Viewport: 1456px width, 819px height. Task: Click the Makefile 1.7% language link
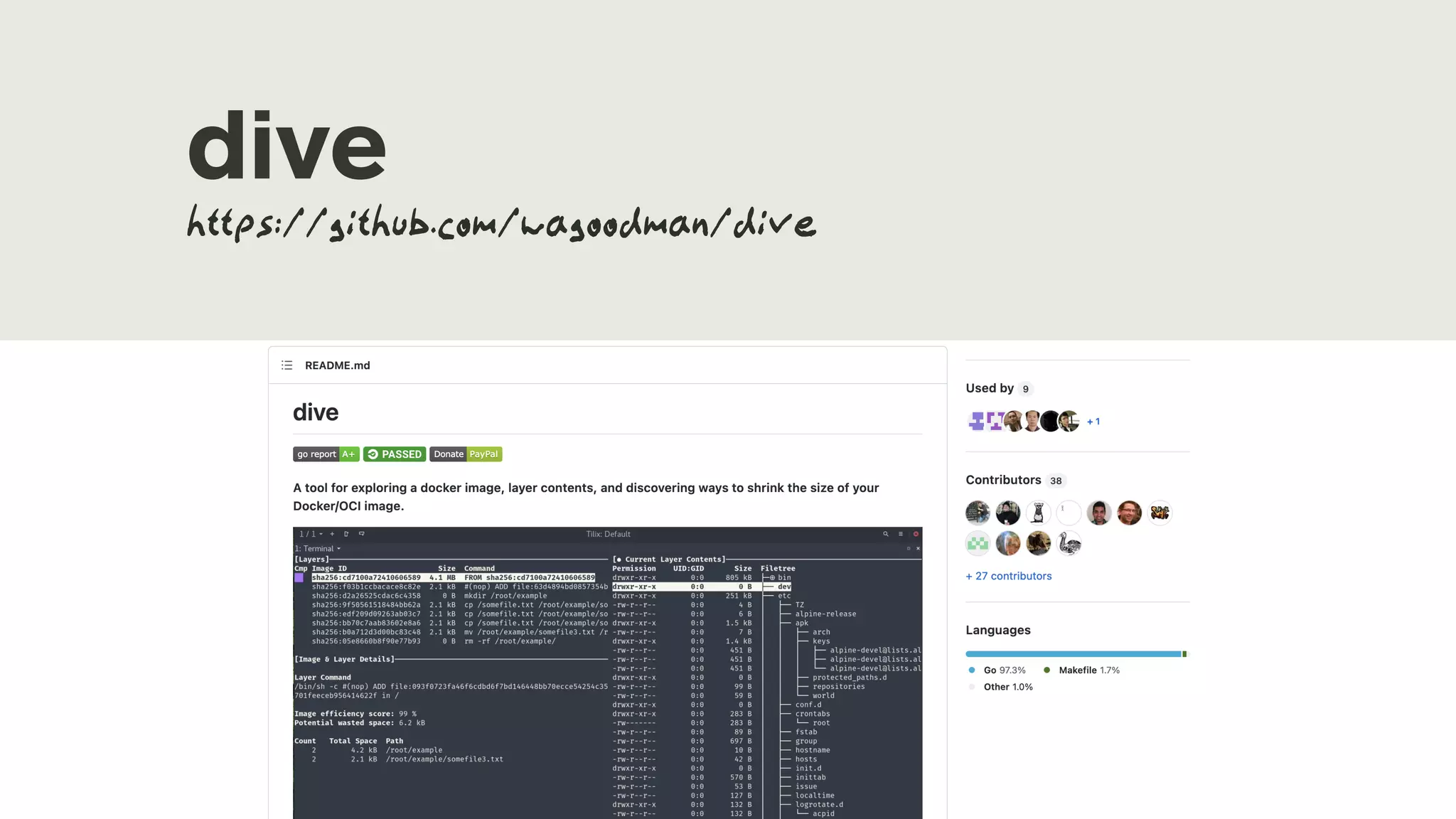[x=1089, y=670]
